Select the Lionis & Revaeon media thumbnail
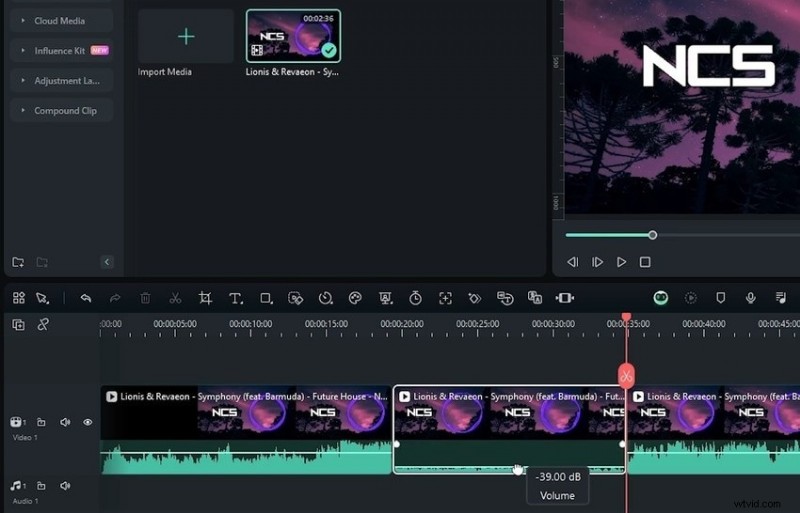 tap(293, 36)
